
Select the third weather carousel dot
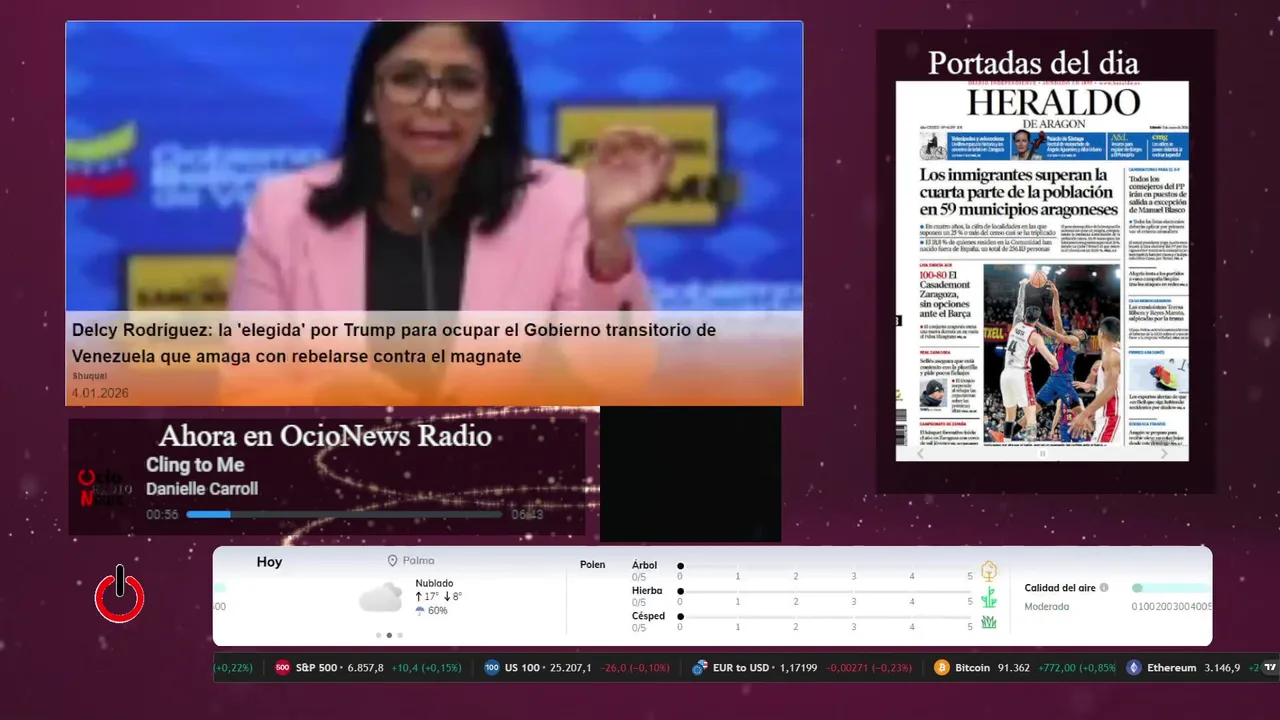(x=400, y=635)
